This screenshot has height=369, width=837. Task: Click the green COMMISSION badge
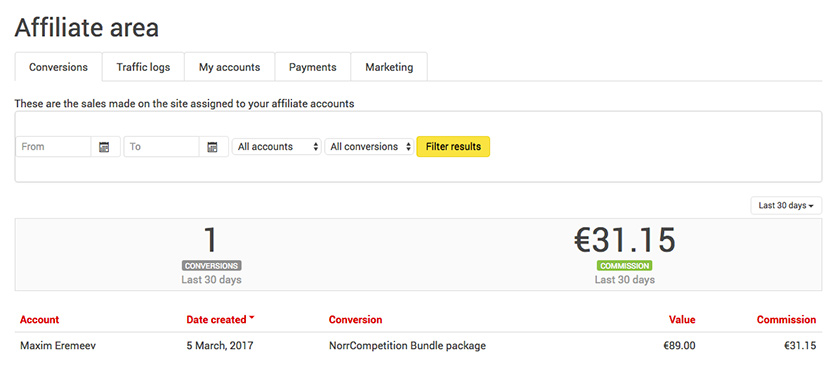(625, 265)
